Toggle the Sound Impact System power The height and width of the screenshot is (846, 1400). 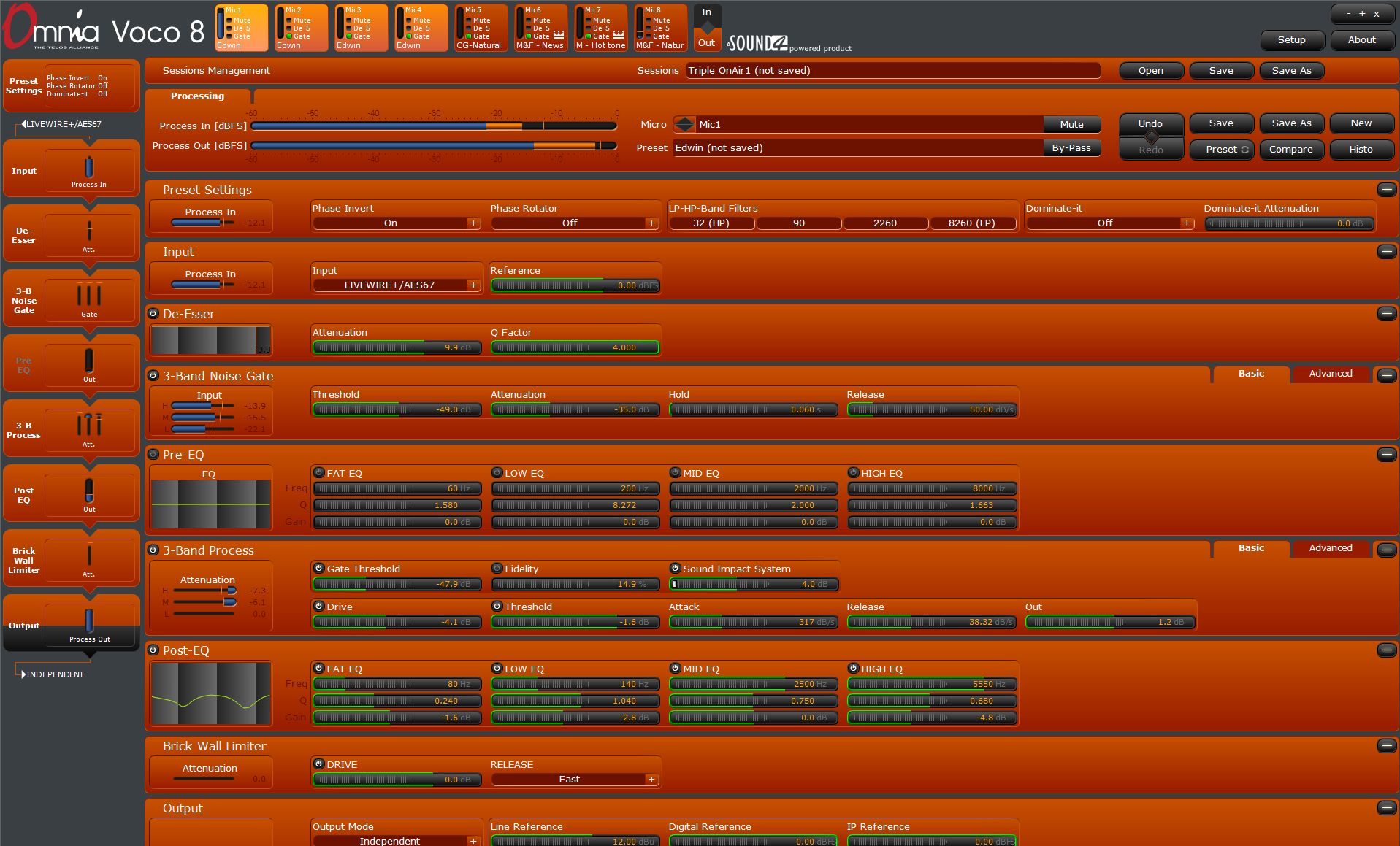click(x=675, y=569)
